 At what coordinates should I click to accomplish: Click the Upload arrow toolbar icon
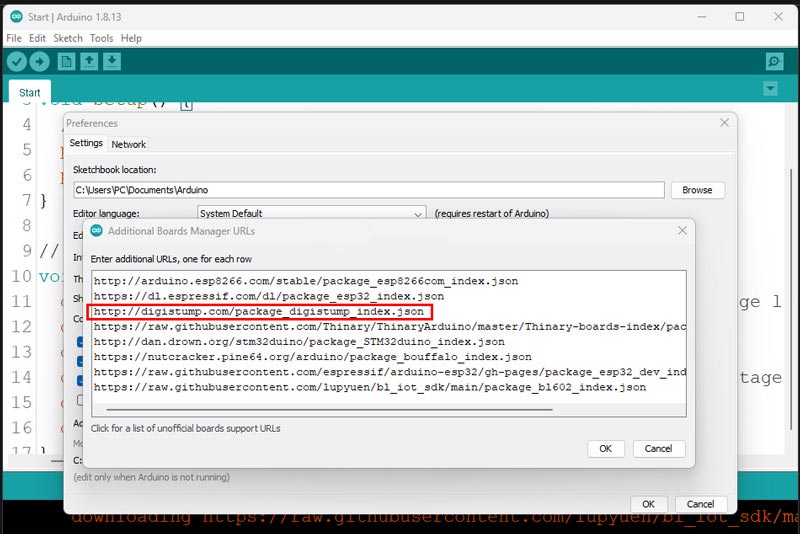tap(39, 62)
